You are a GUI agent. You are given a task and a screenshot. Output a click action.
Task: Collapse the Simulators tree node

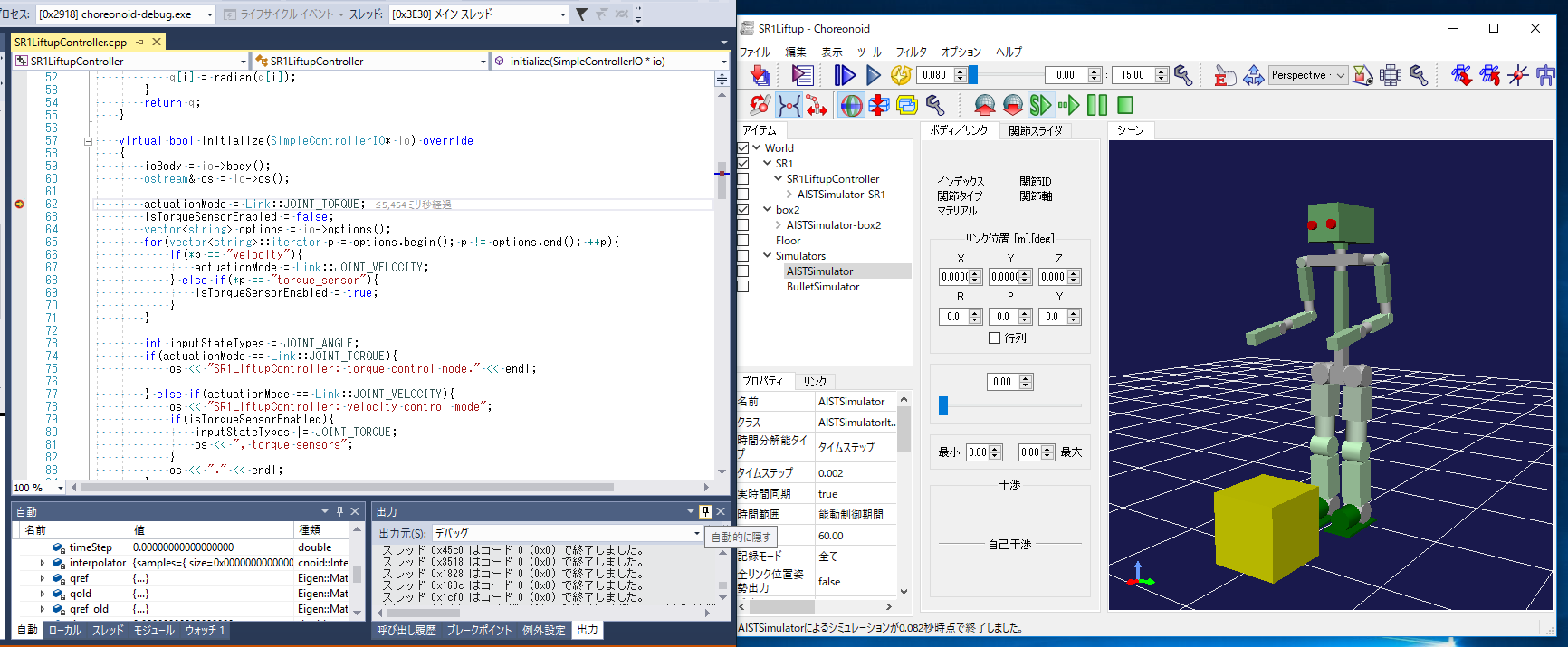point(768,256)
